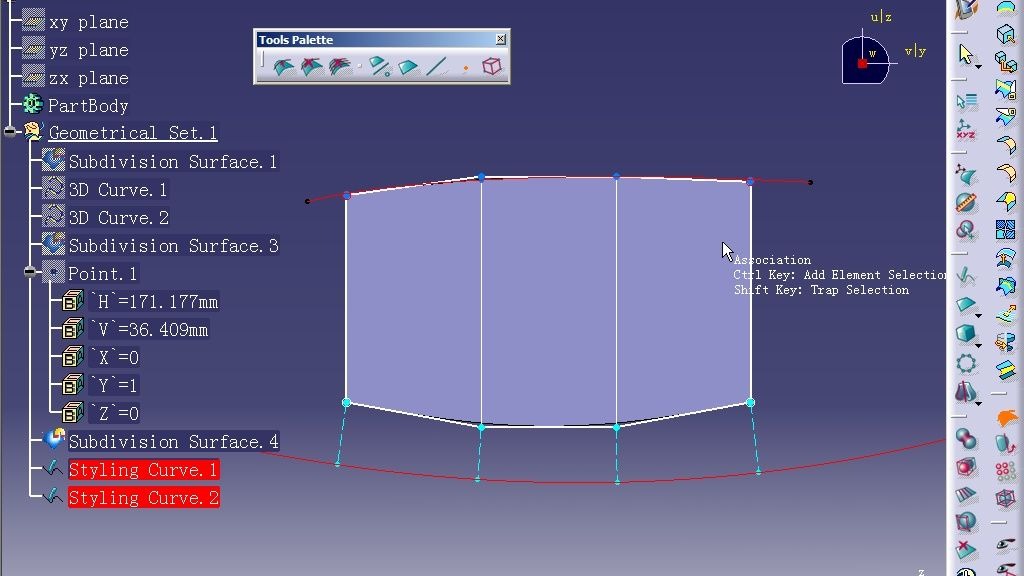Click the ring of dots icon

[x=966, y=363]
